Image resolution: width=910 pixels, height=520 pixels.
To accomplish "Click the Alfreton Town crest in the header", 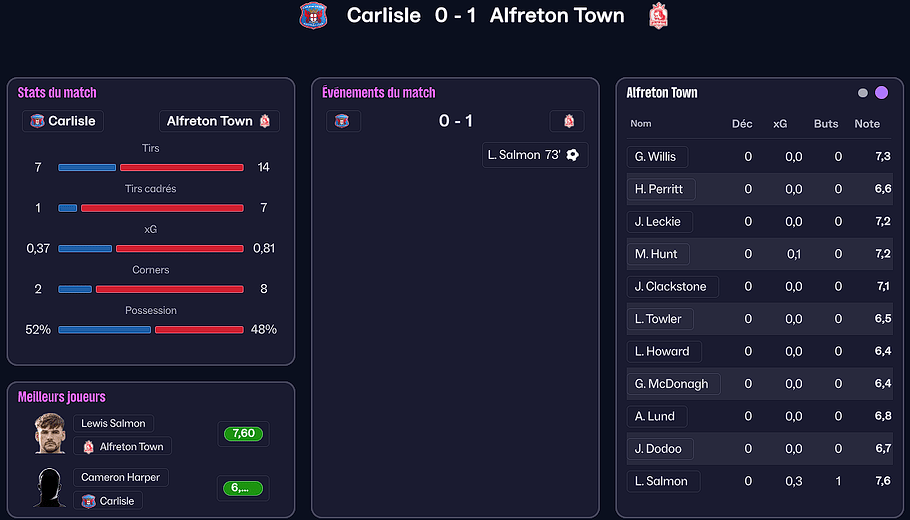I will 658,15.
